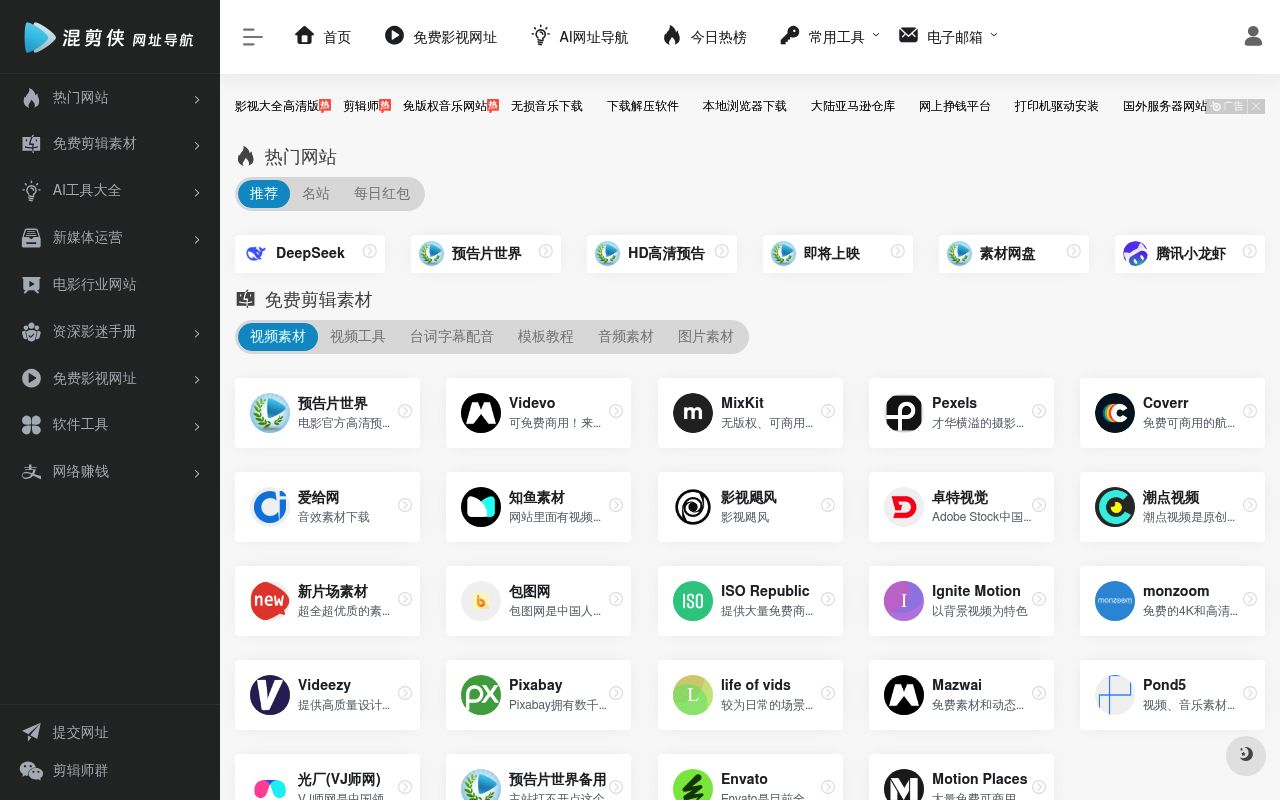Click the Pixabay px logo
The width and height of the screenshot is (1280, 800).
[x=481, y=695]
